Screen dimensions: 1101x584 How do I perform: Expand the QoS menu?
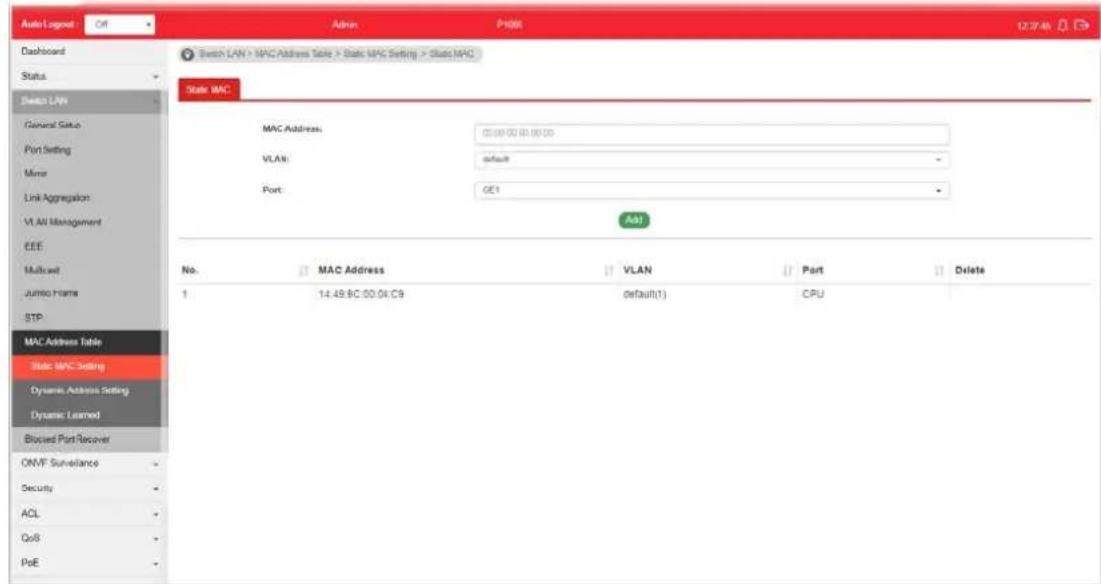89,538
